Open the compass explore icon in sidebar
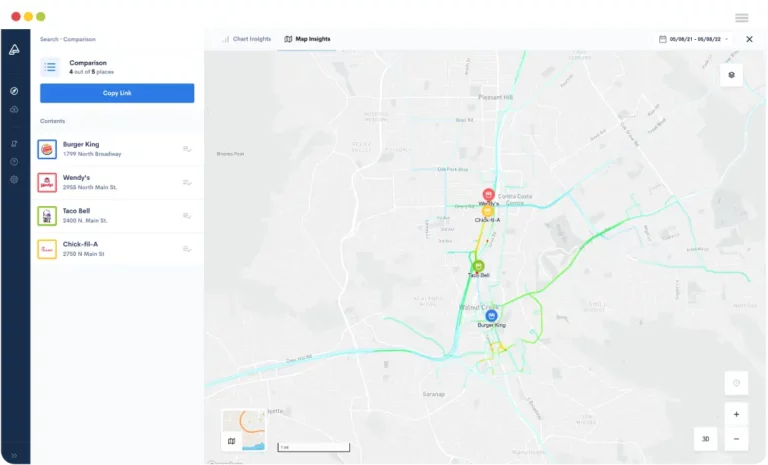This screenshot has width=768, height=465. point(14,91)
